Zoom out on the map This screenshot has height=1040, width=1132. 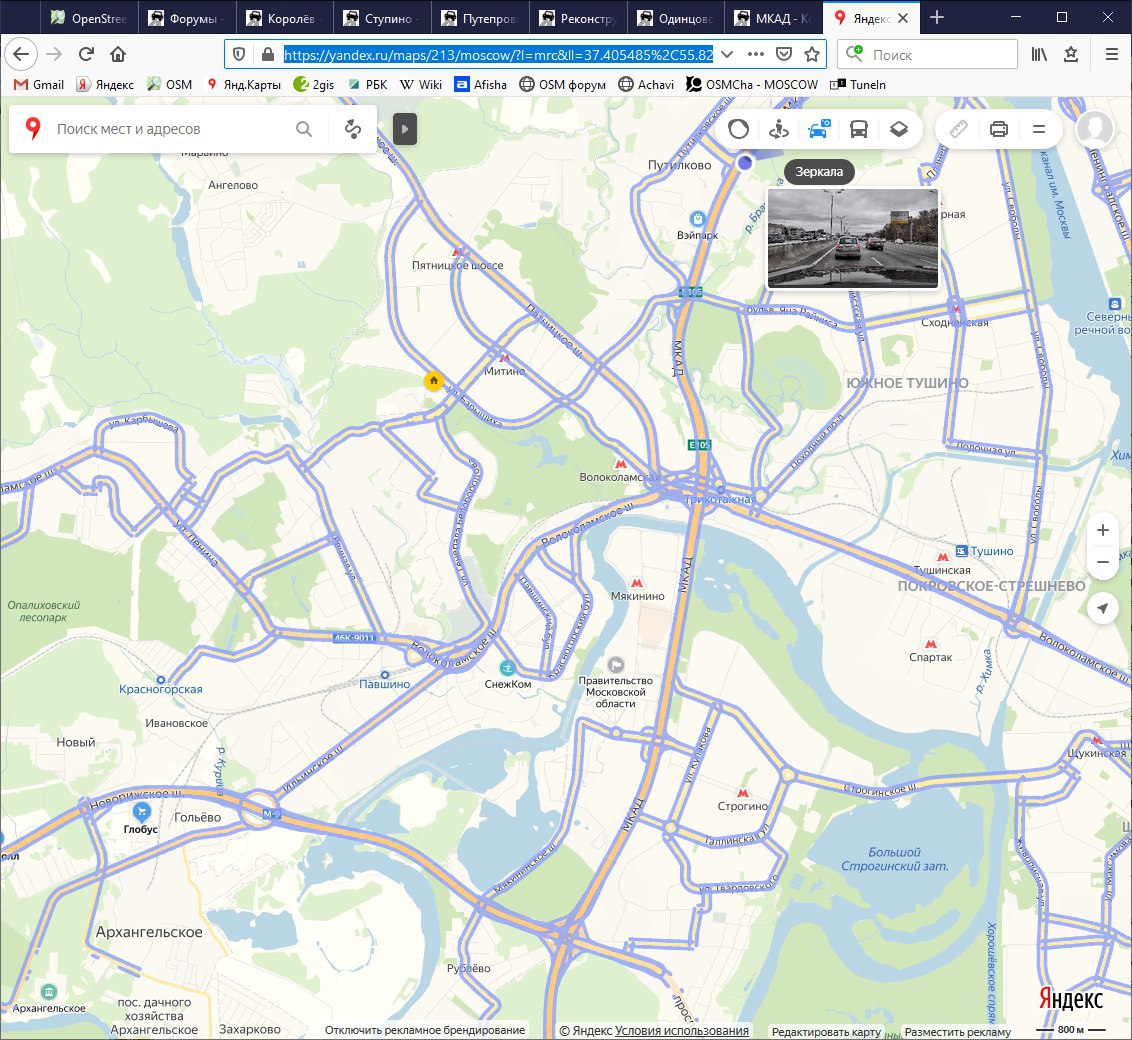tap(1102, 562)
